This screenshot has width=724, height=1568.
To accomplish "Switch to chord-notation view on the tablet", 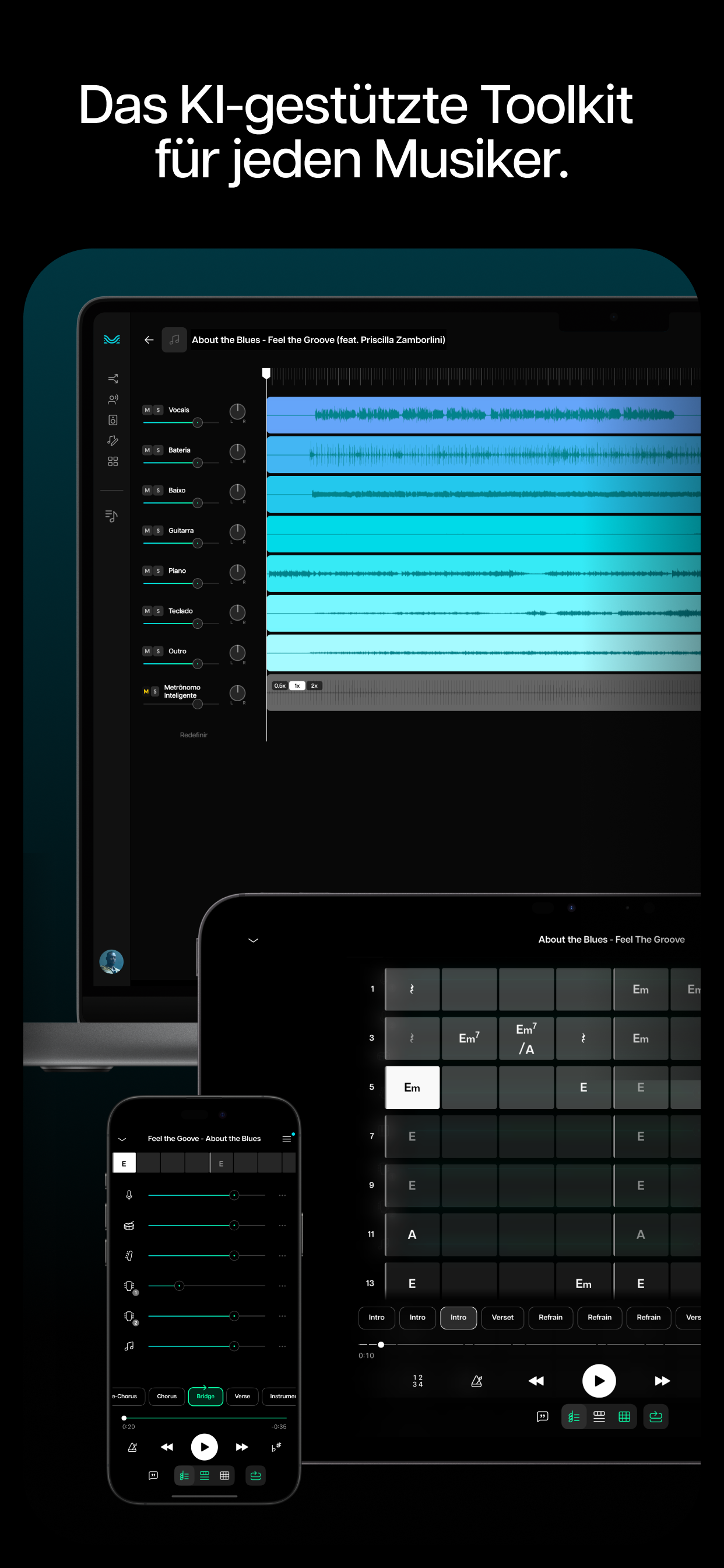I will pos(574,1416).
